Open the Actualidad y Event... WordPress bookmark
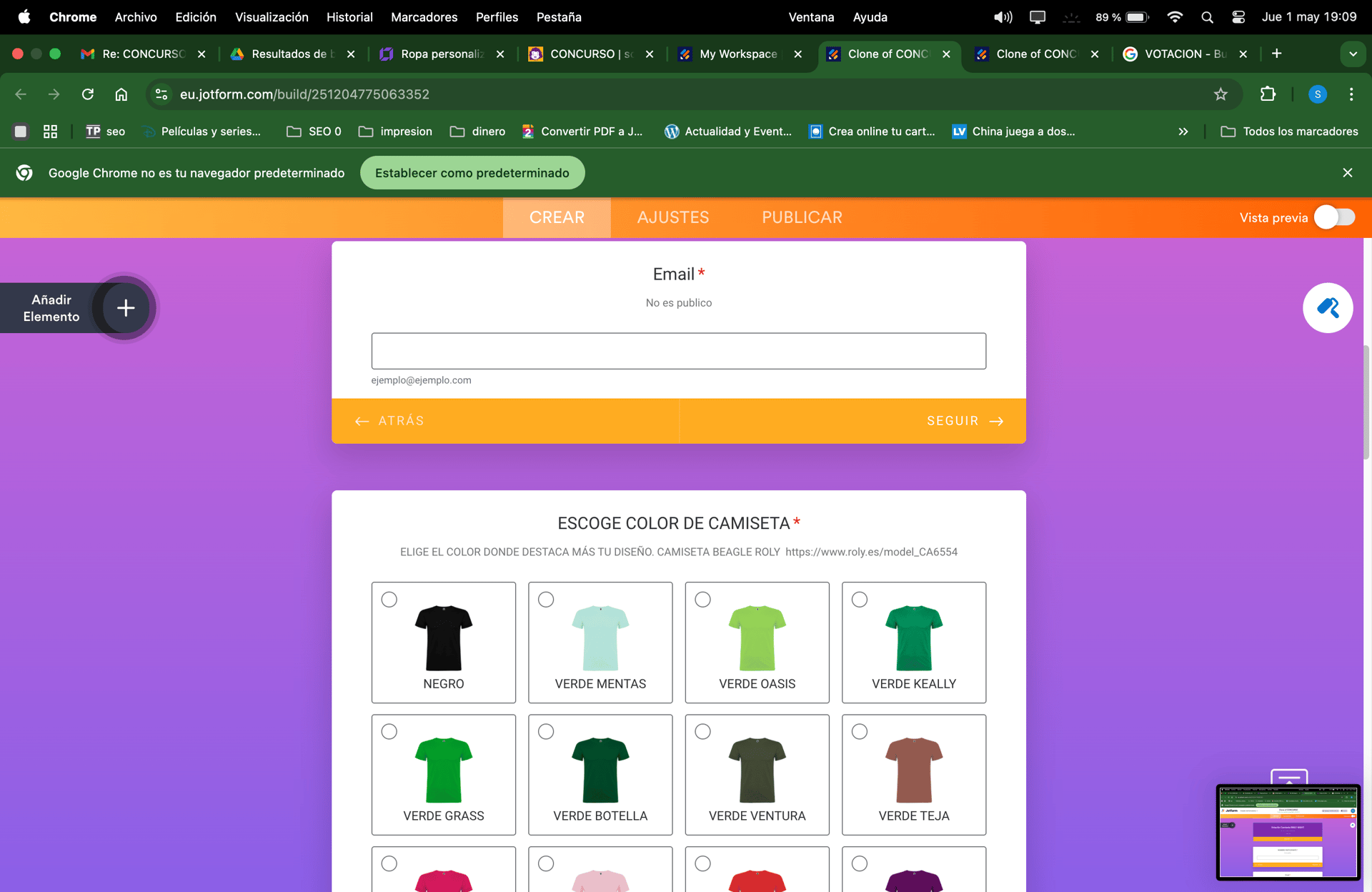Image resolution: width=1372 pixels, height=892 pixels. point(728,132)
